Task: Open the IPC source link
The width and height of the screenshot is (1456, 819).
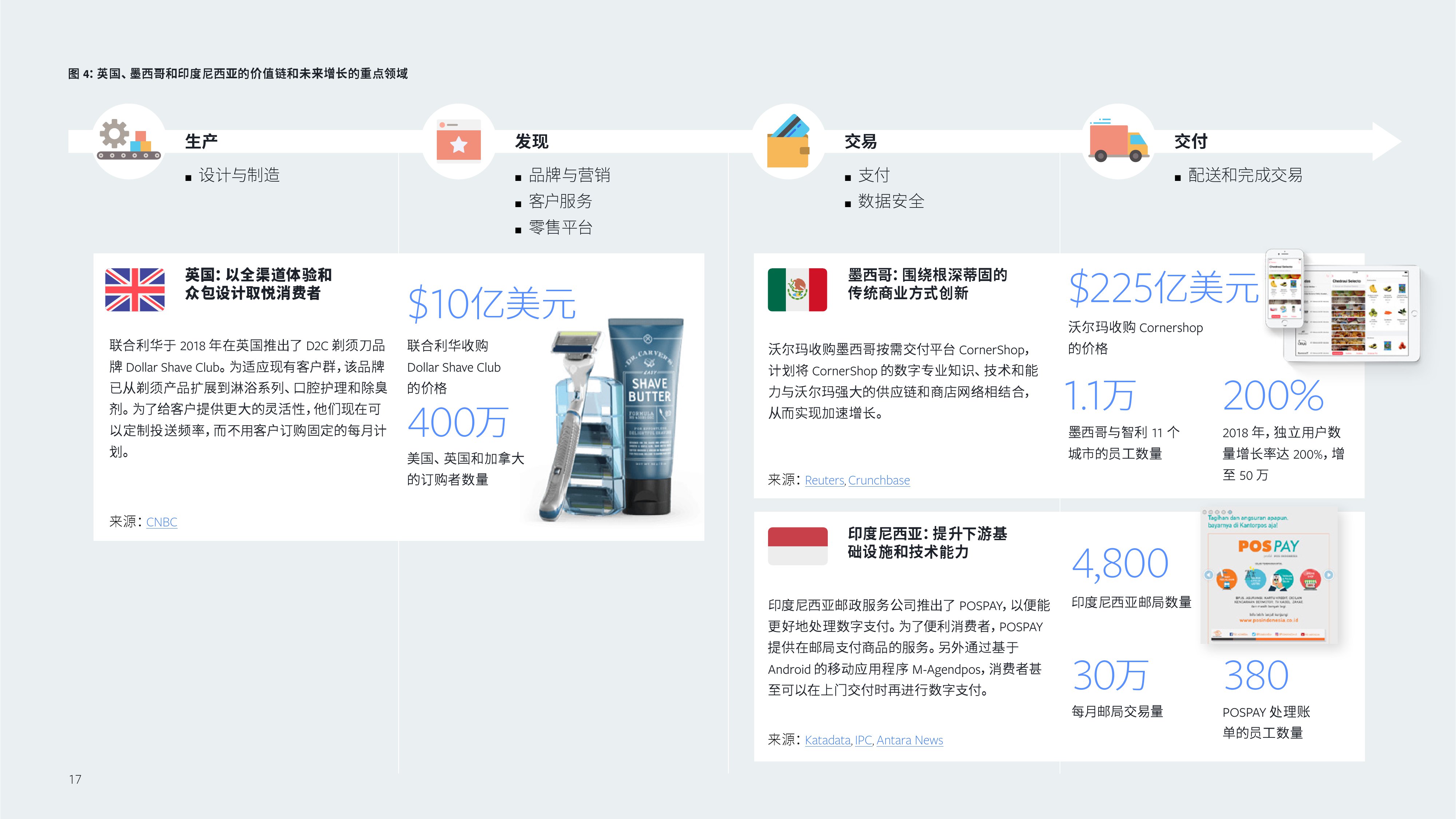Action: click(x=863, y=740)
